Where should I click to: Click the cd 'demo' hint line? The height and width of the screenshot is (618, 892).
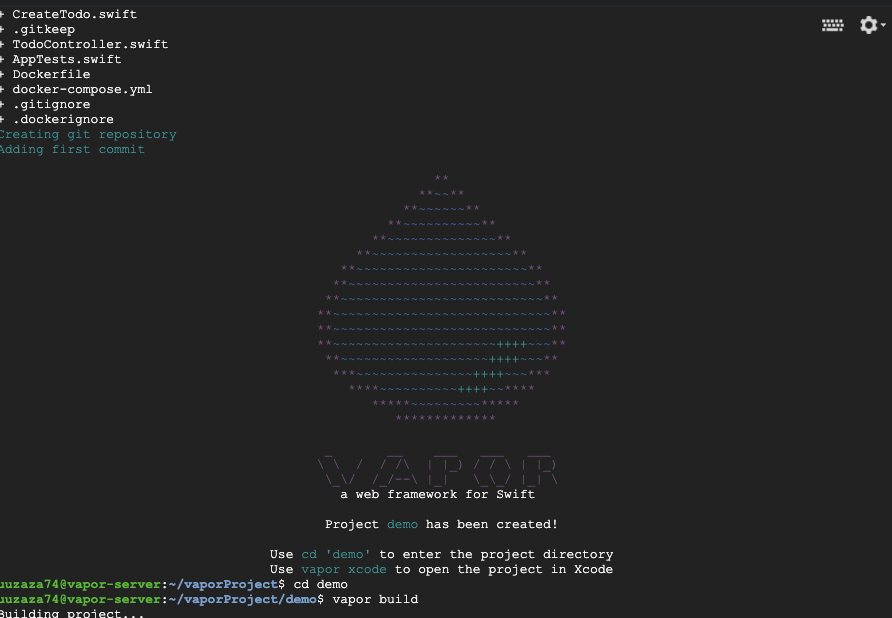click(441, 554)
